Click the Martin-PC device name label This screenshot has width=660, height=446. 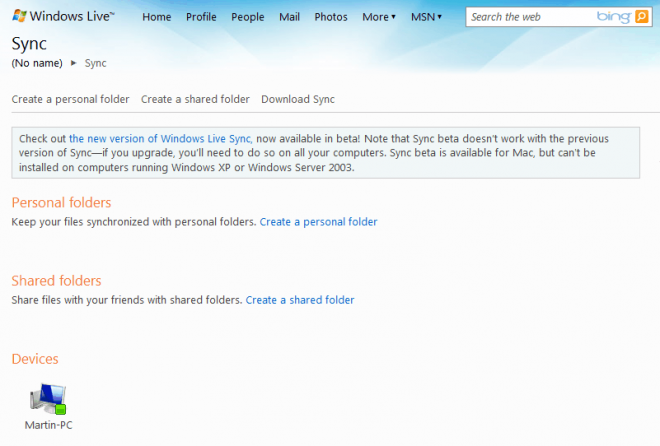[48, 425]
